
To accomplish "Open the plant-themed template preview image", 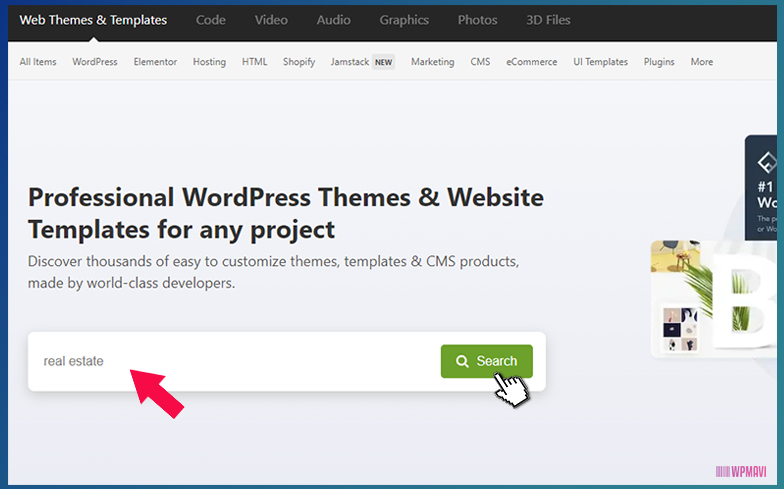I will click(x=714, y=298).
